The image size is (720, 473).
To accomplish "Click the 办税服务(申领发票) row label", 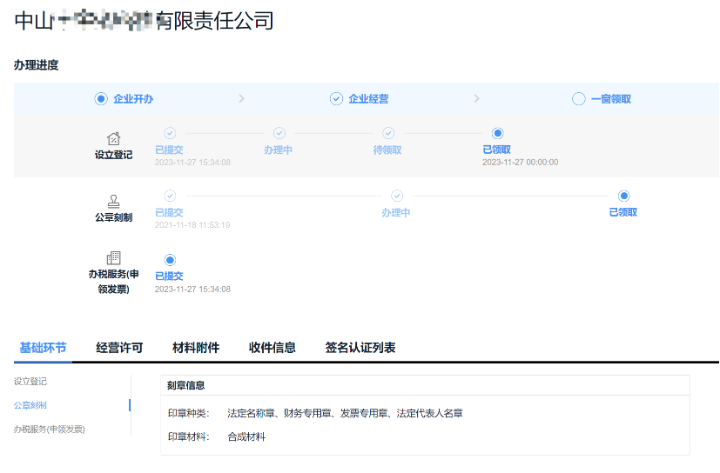I will pos(113,282).
